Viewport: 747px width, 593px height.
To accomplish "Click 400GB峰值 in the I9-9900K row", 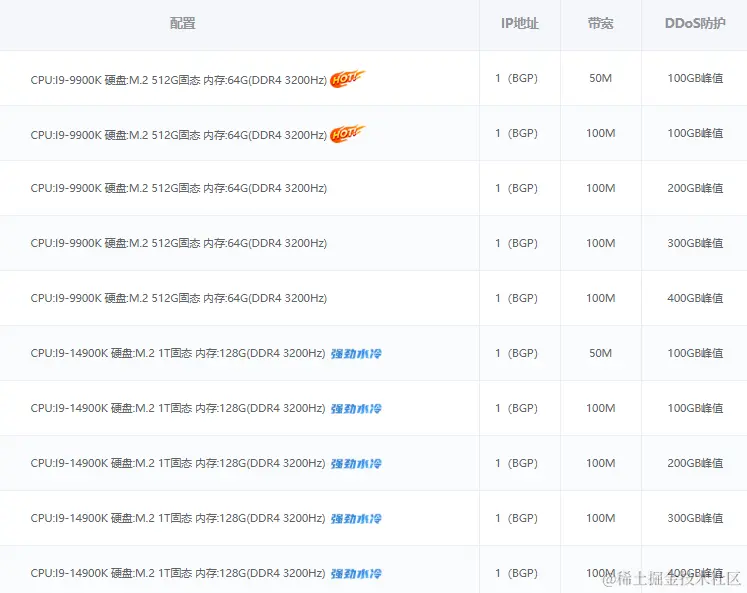I will (695, 298).
